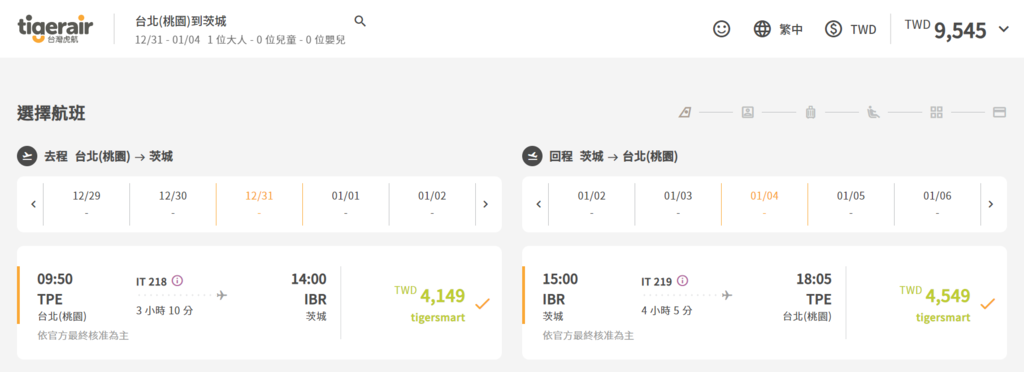Show later return dates after 01/06
Viewport: 1024px width, 372px height.
pyautogui.click(x=991, y=204)
